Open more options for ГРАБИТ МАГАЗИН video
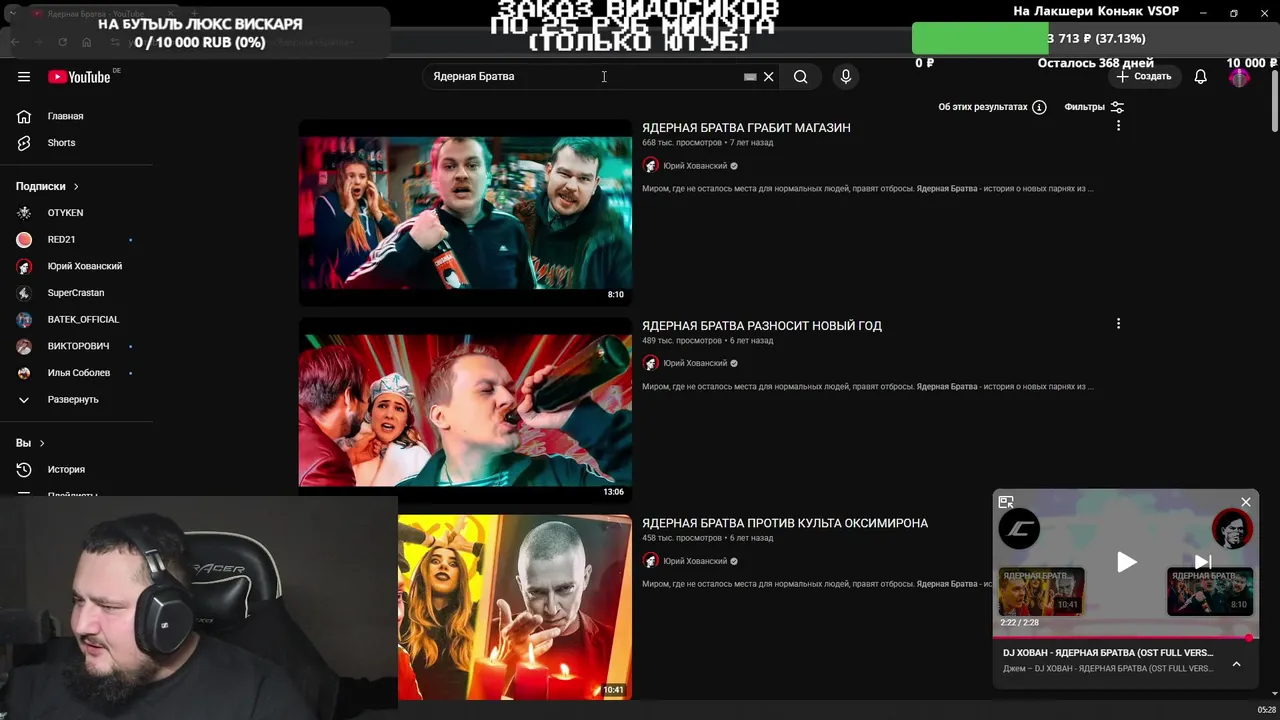Image resolution: width=1280 pixels, height=720 pixels. click(1118, 126)
